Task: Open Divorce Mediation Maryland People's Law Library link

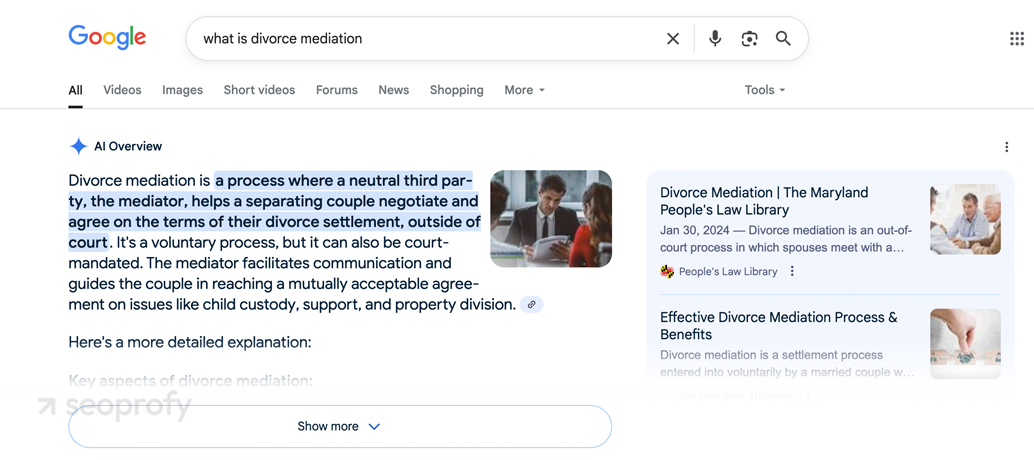Action: tap(764, 201)
